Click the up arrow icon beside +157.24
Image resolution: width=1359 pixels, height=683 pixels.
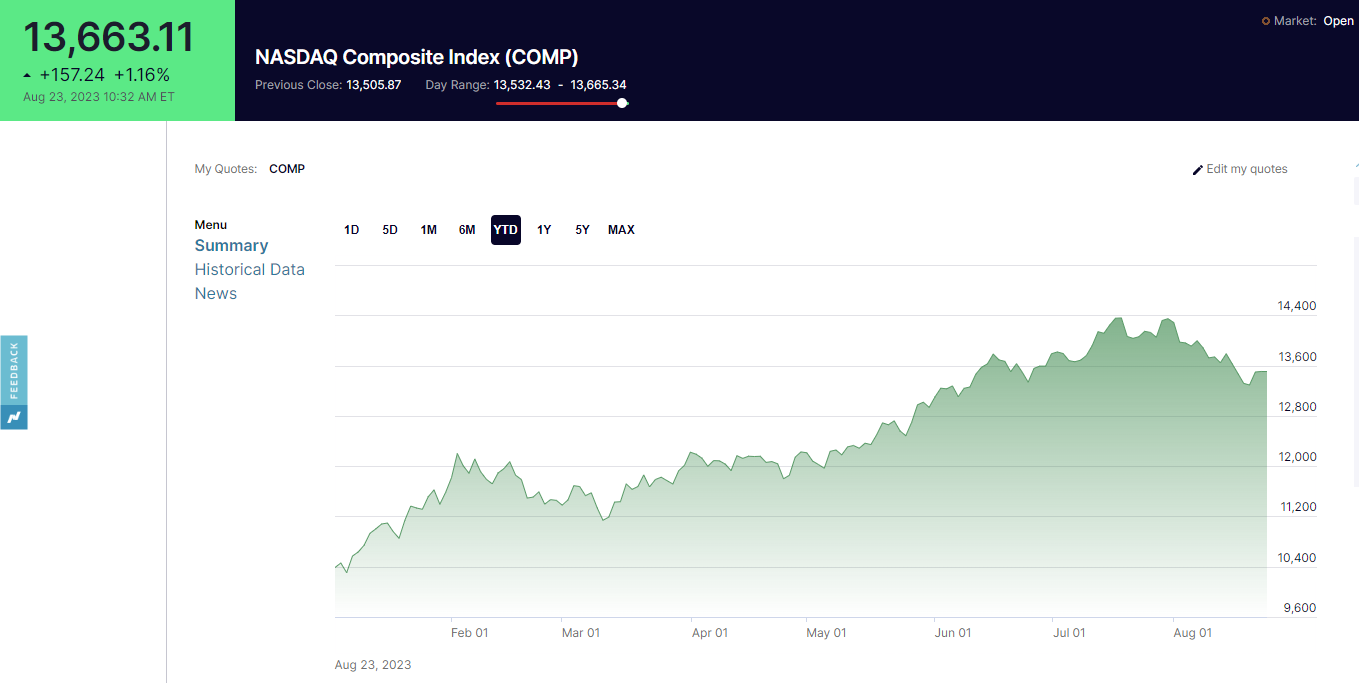tap(27, 75)
